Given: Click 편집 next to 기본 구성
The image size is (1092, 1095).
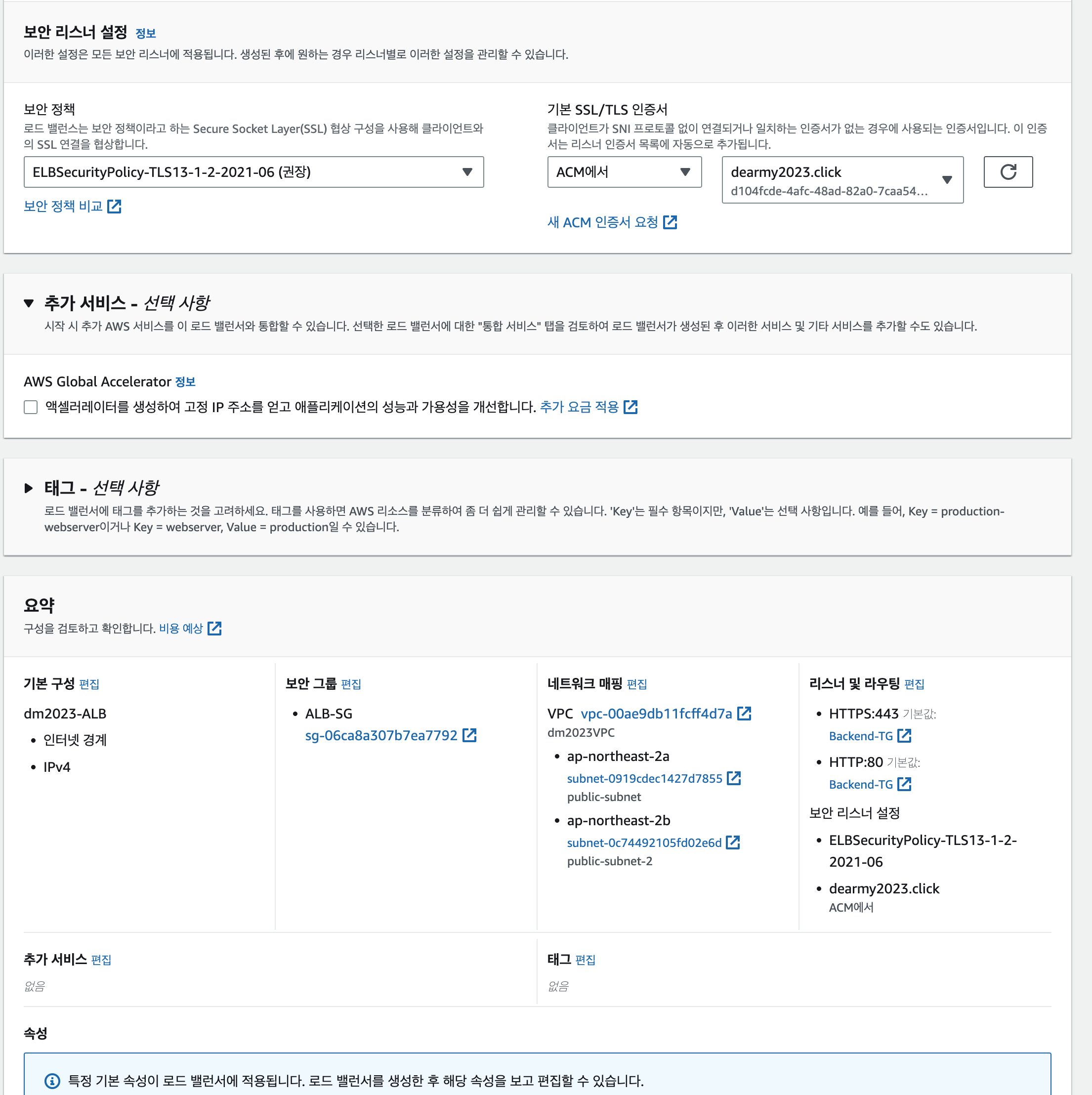Looking at the screenshot, I should click(x=89, y=684).
